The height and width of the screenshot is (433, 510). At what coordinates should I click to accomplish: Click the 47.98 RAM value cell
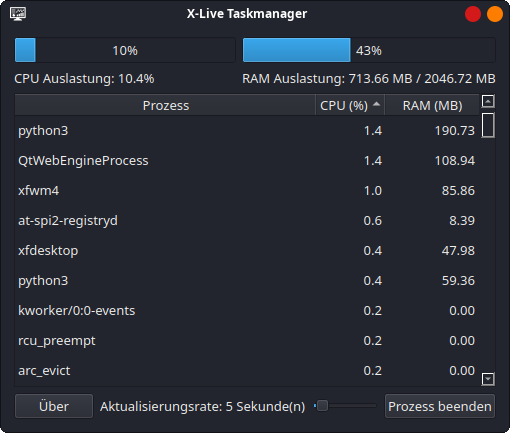pos(458,251)
